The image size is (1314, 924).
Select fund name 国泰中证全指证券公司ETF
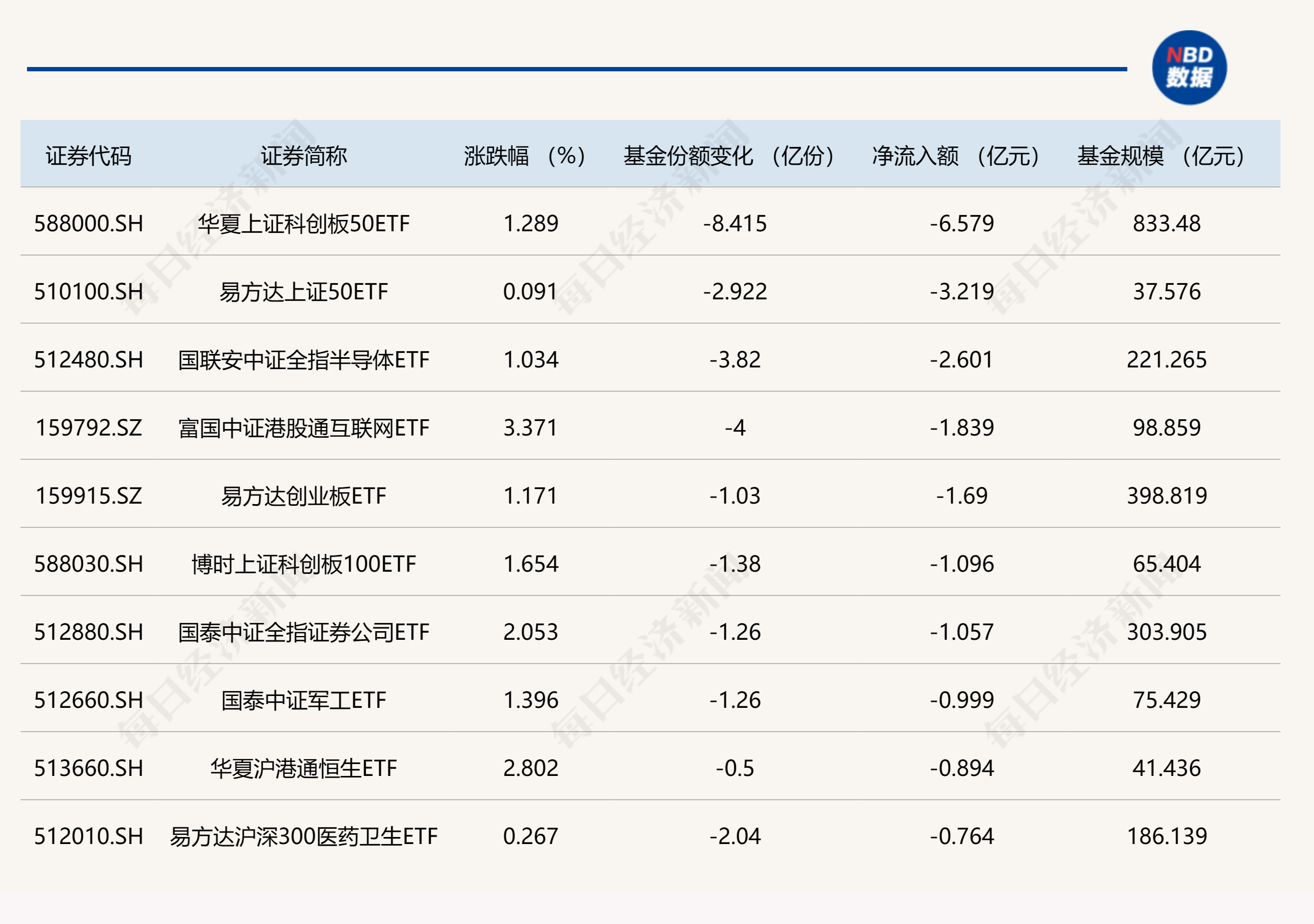[x=304, y=632]
